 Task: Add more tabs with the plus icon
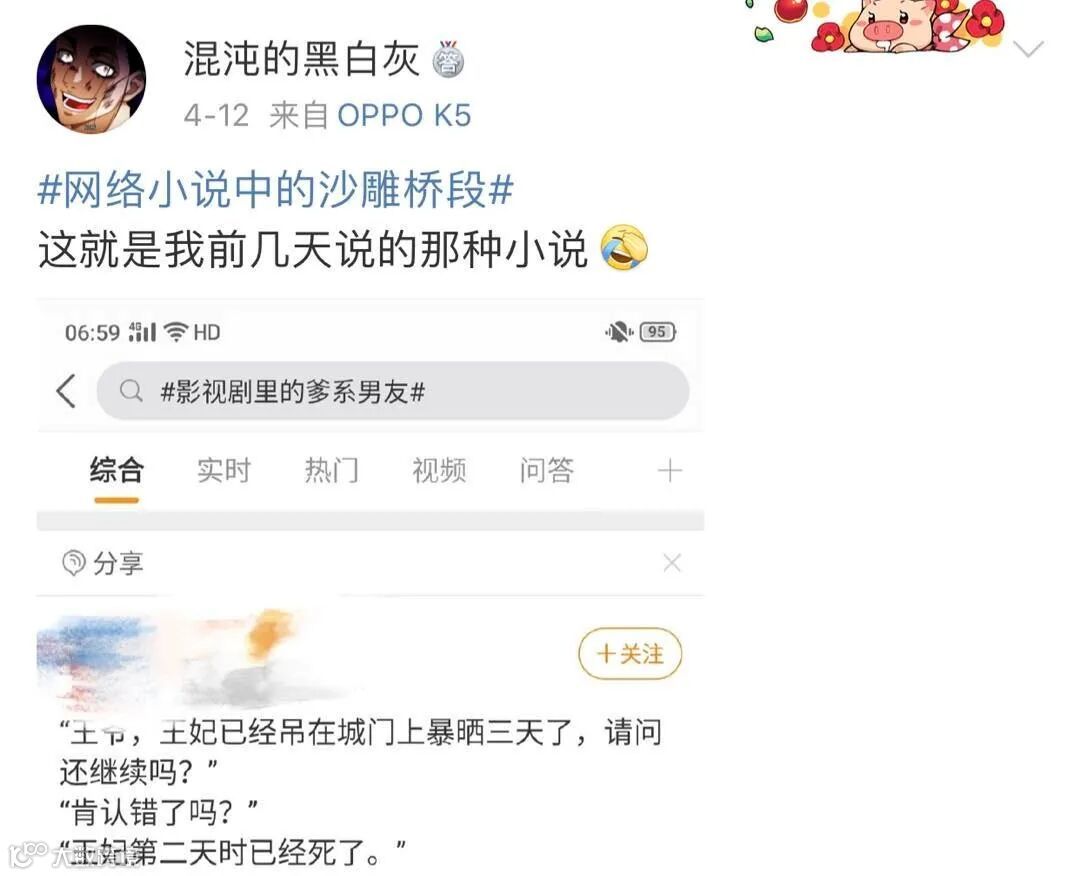[x=669, y=471]
